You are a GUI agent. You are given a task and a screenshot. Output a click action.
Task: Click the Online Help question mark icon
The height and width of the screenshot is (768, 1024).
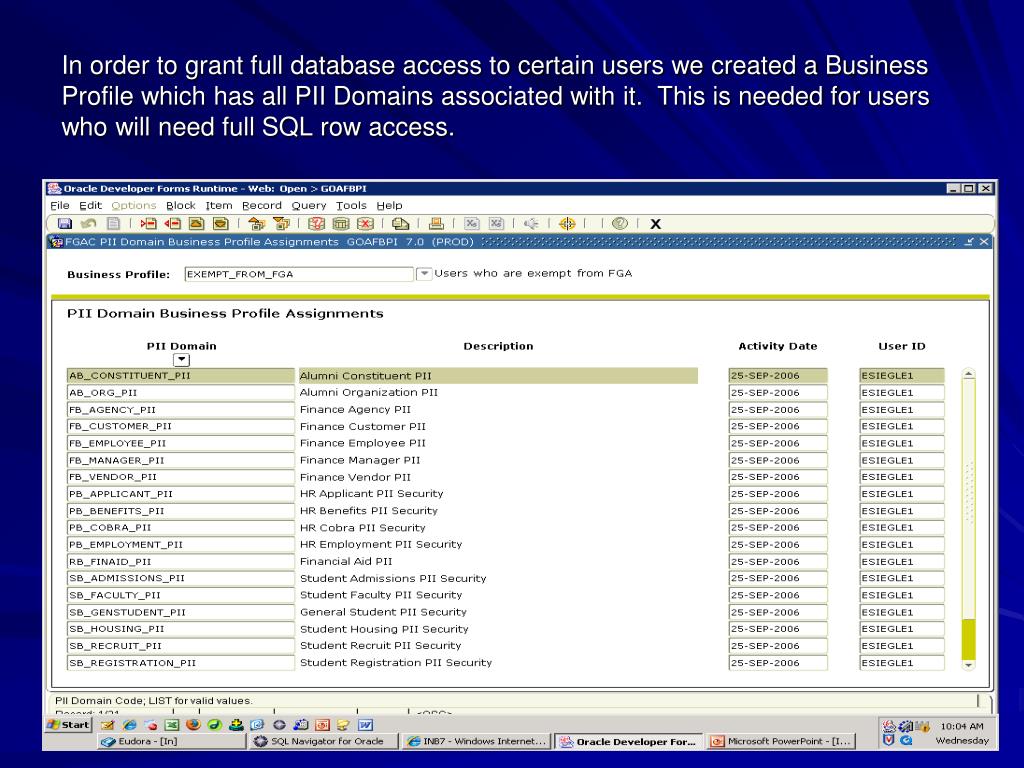(x=620, y=223)
